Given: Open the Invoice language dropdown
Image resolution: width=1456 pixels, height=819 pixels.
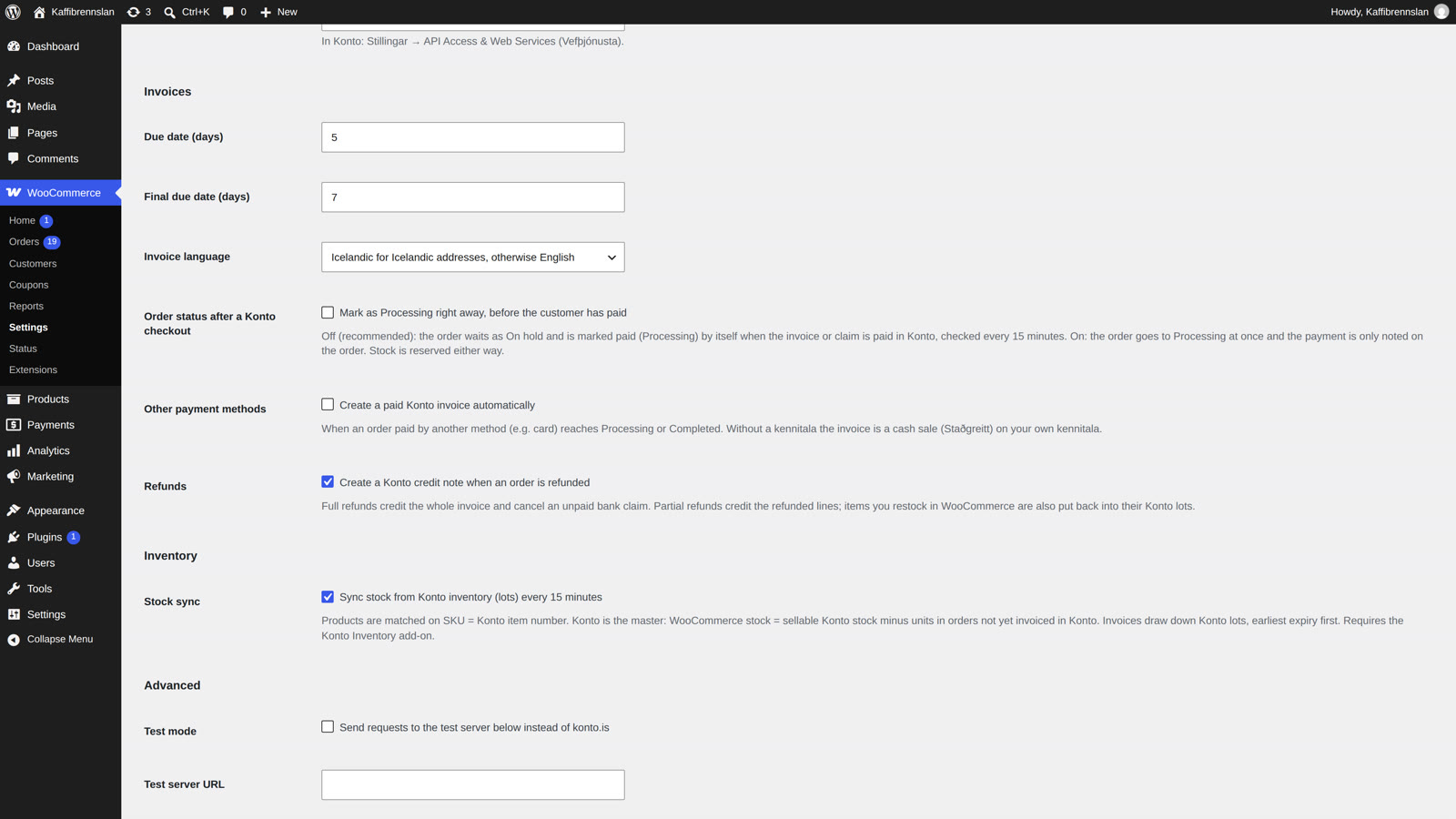Looking at the screenshot, I should pos(472,257).
